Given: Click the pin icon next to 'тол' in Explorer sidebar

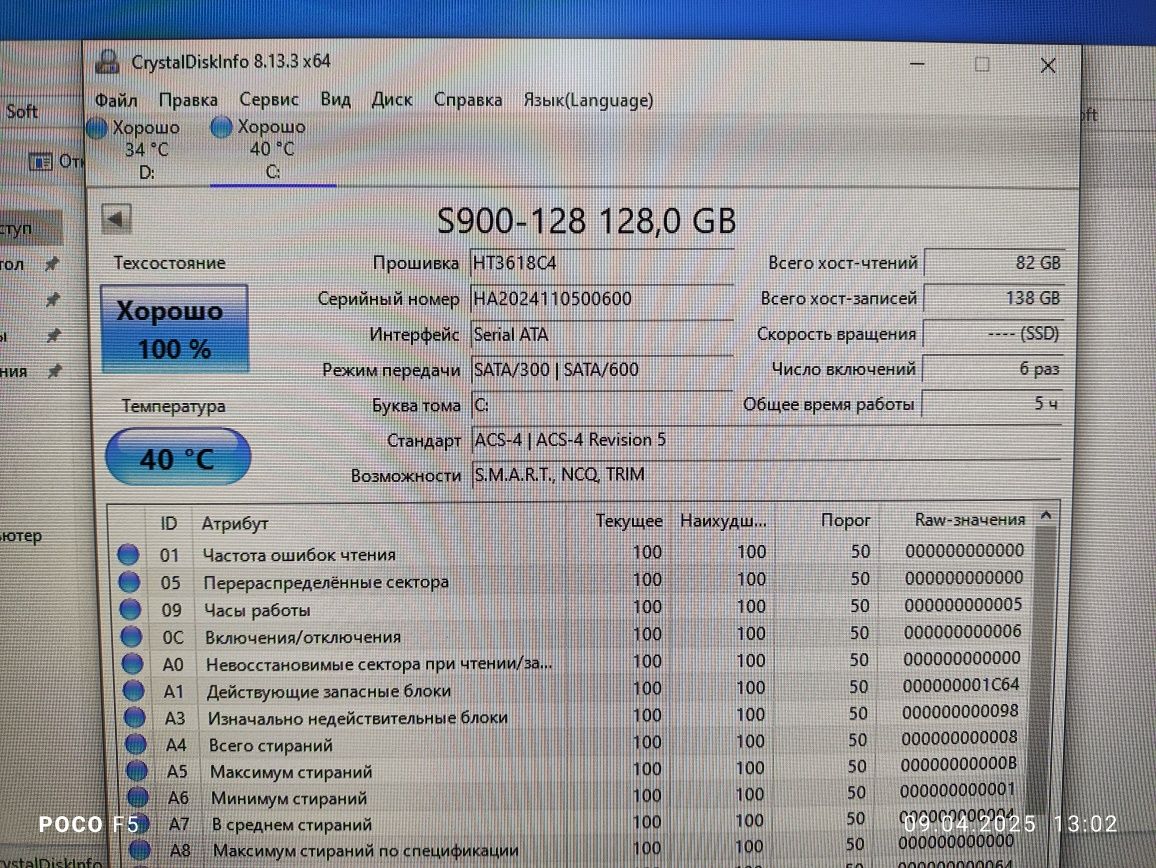Looking at the screenshot, I should coord(52,263).
